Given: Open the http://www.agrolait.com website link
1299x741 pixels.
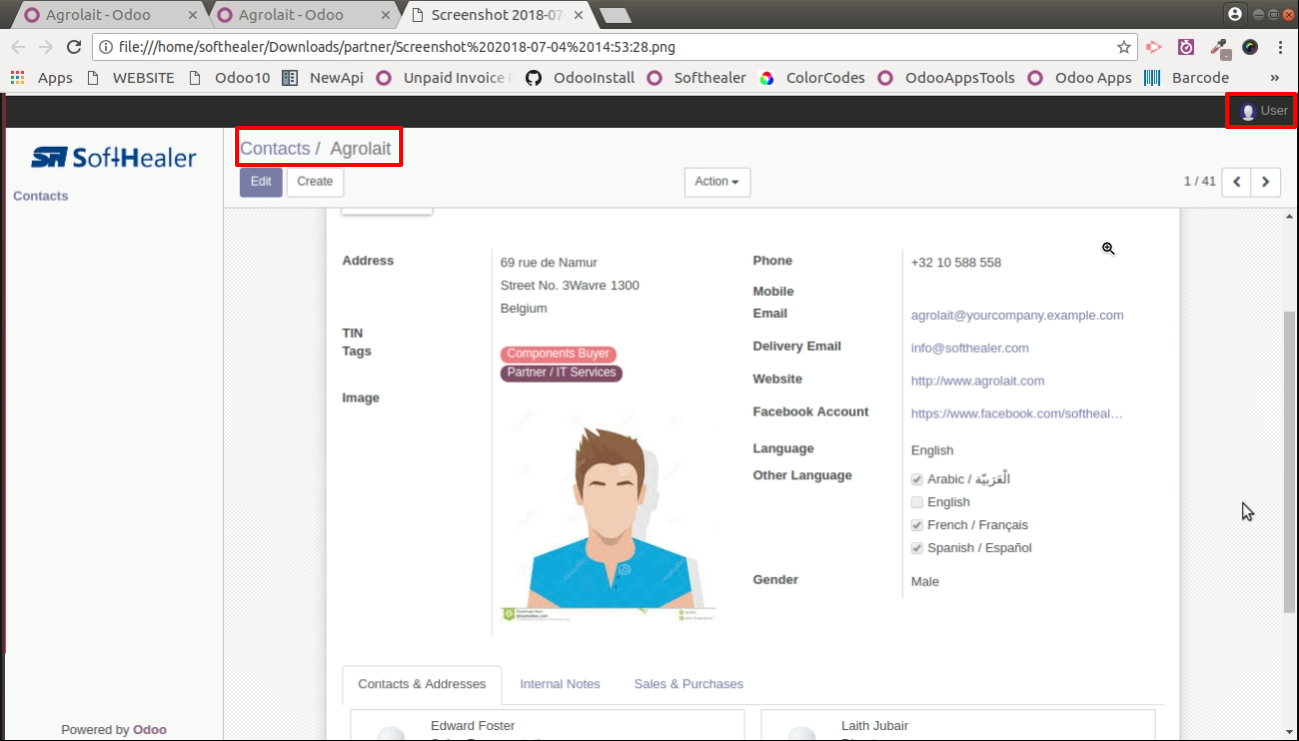Looking at the screenshot, I should [x=978, y=381].
